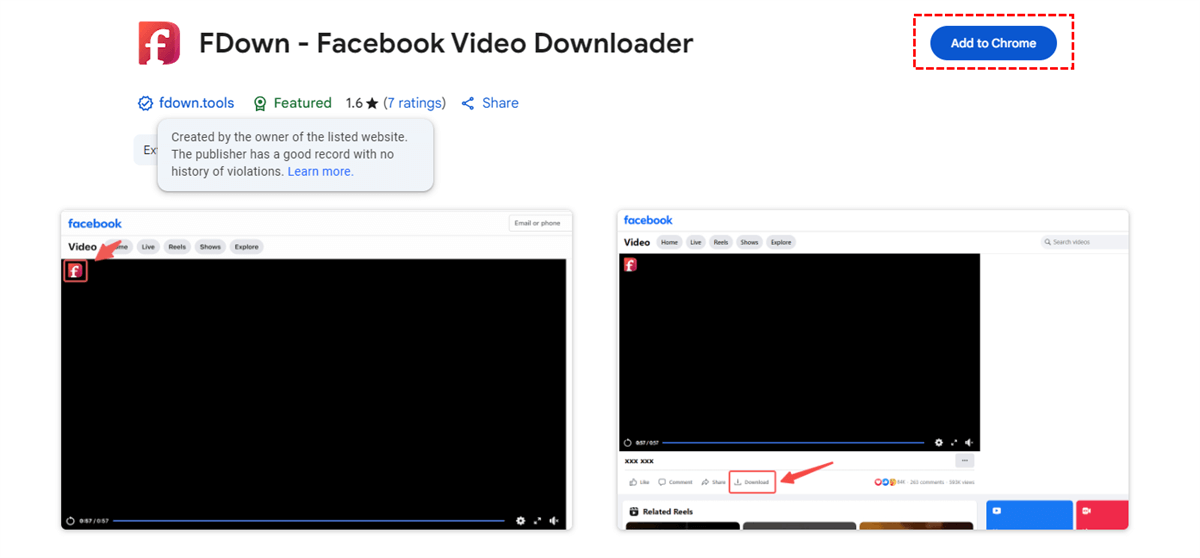The height and width of the screenshot is (558, 1200).
Task: Click the facebook logo in the second screenshot
Action: (x=648, y=220)
